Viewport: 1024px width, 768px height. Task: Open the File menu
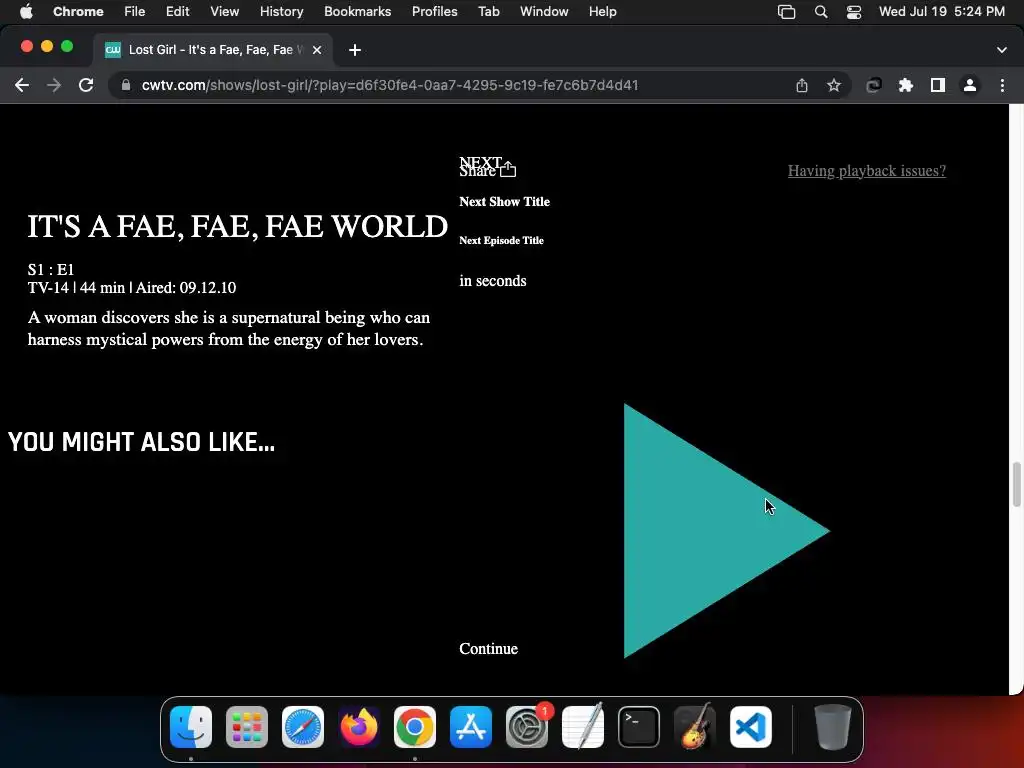pyautogui.click(x=135, y=11)
